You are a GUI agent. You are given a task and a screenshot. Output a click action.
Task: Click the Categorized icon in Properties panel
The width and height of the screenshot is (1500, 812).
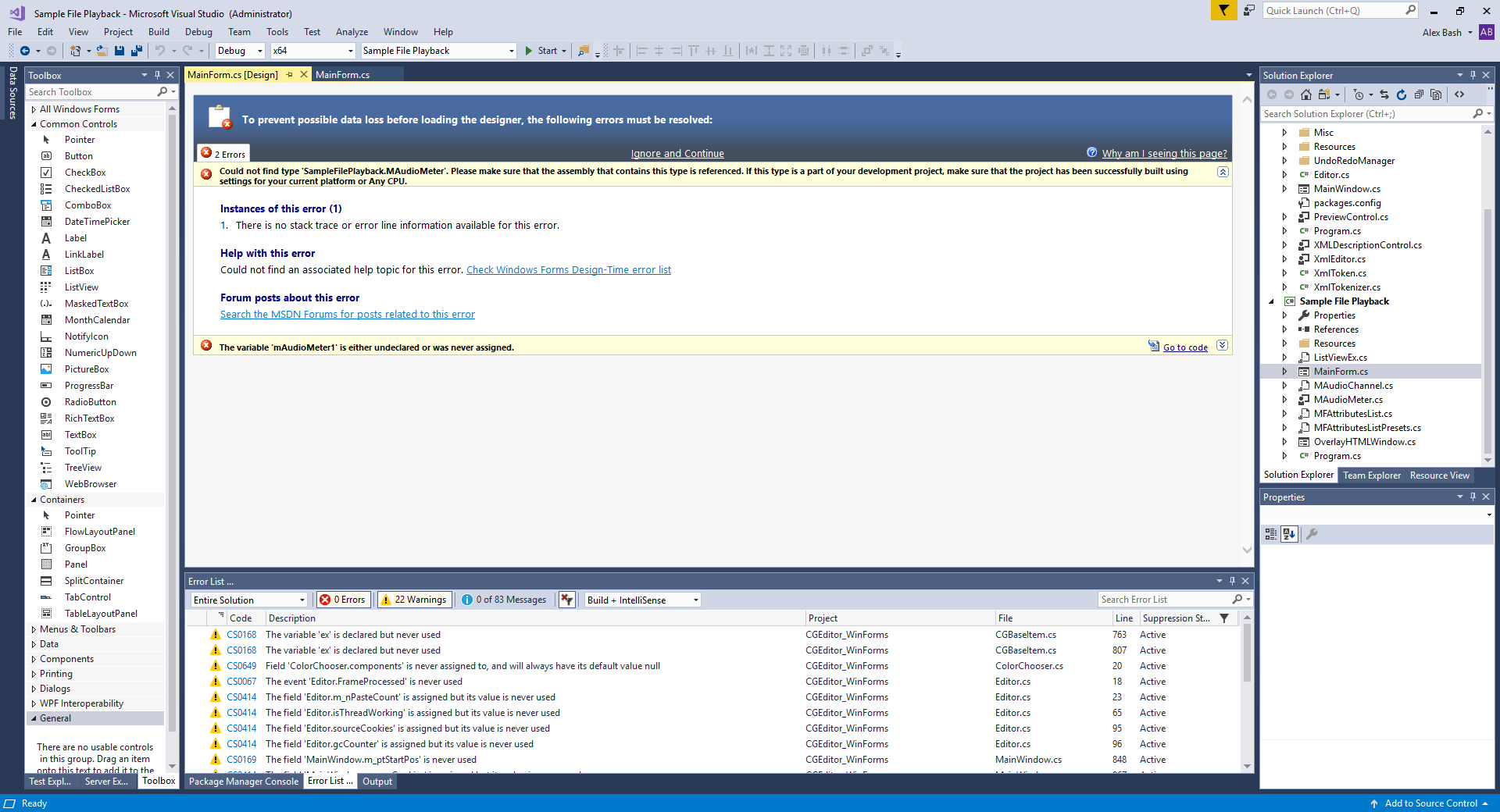click(1271, 534)
